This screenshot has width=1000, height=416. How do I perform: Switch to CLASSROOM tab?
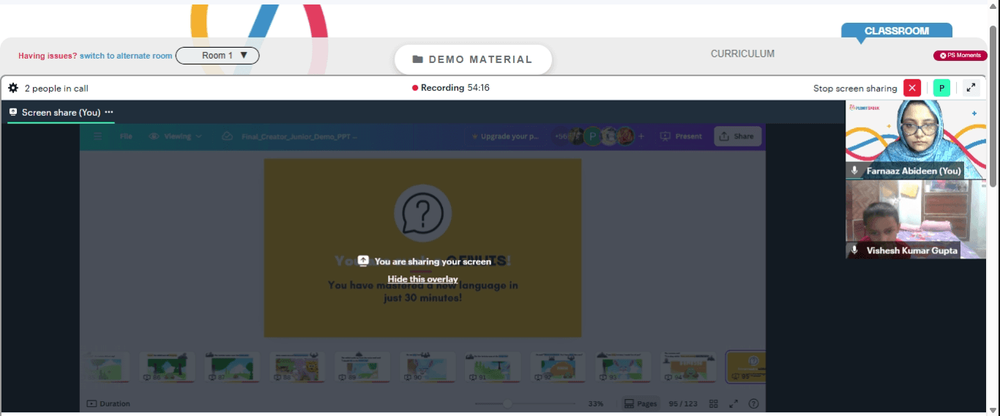click(x=896, y=31)
